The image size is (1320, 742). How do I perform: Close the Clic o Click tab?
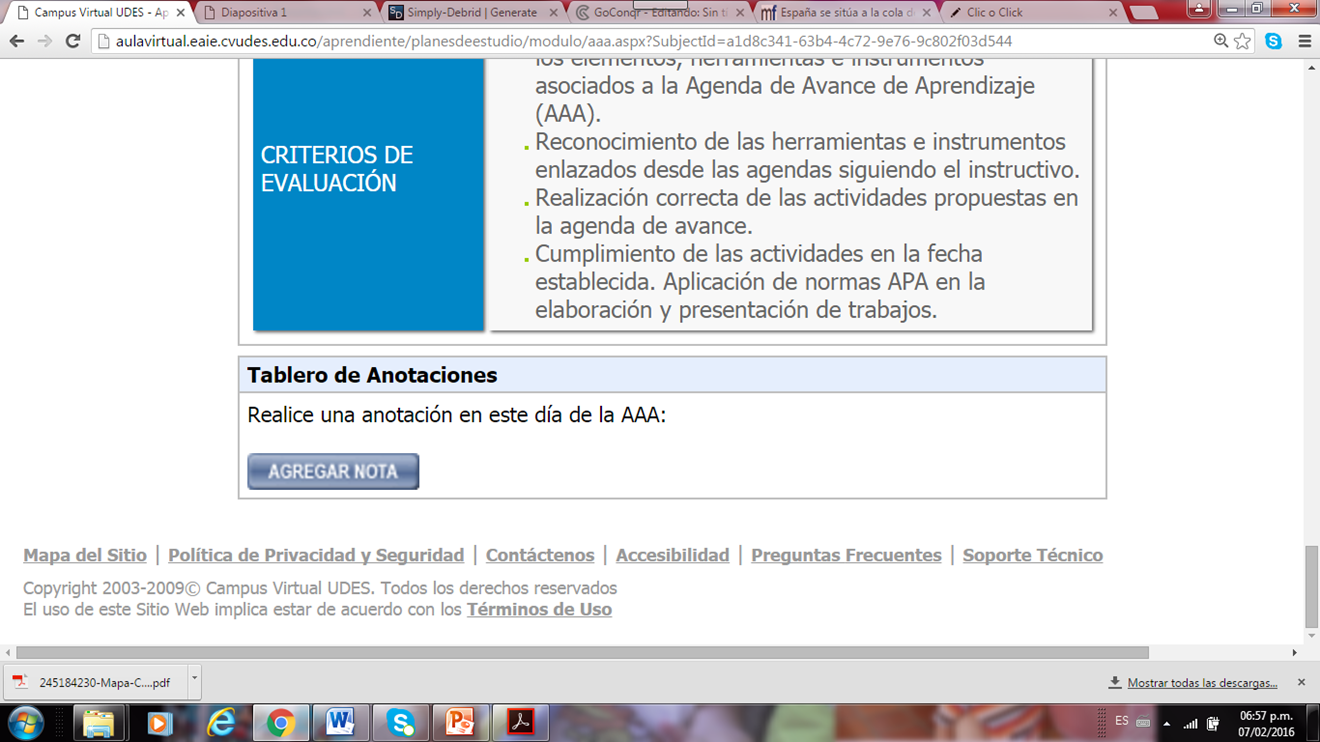tap(1113, 13)
